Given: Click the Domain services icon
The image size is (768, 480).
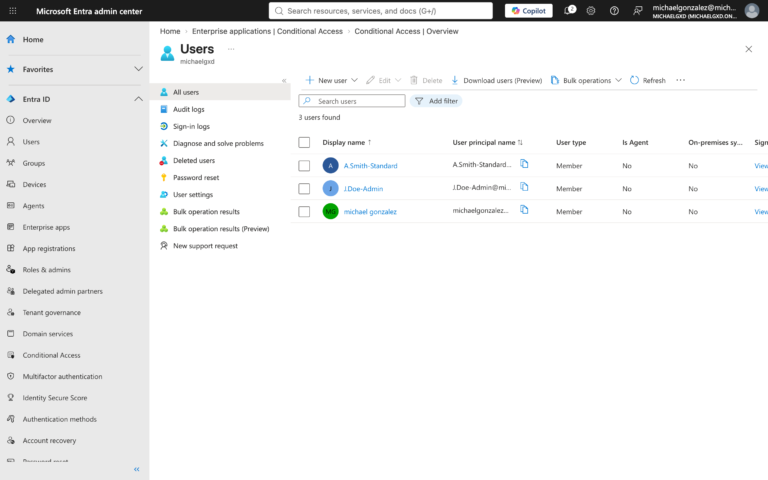Looking at the screenshot, I should pyautogui.click(x=11, y=334).
